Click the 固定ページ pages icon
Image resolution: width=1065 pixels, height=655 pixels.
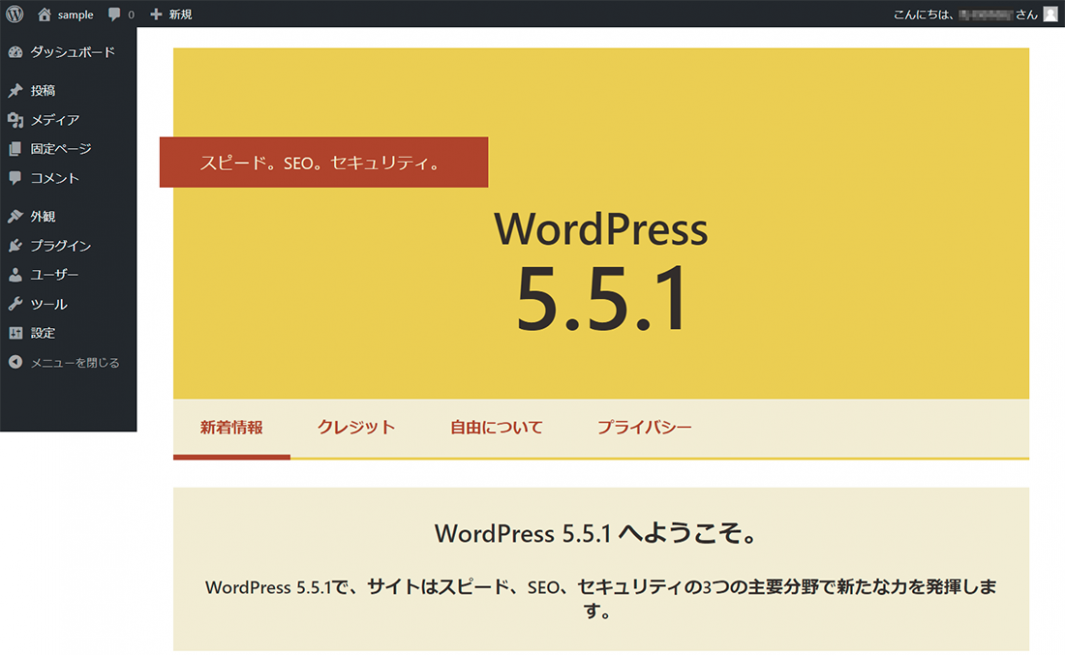click(x=15, y=149)
